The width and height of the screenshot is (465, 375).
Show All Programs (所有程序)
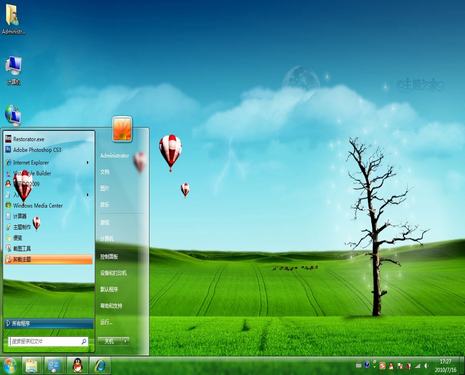[49, 323]
